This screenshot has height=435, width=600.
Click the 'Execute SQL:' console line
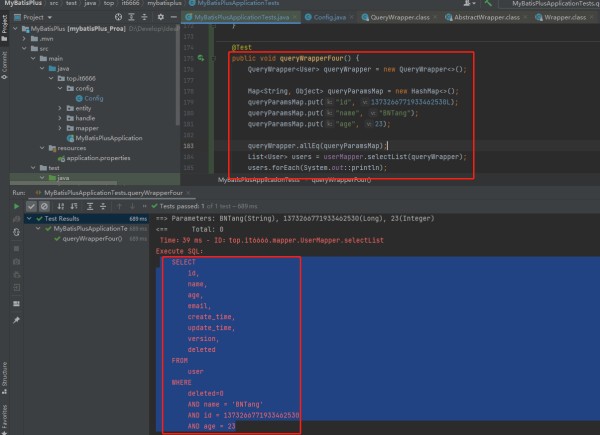click(x=179, y=251)
